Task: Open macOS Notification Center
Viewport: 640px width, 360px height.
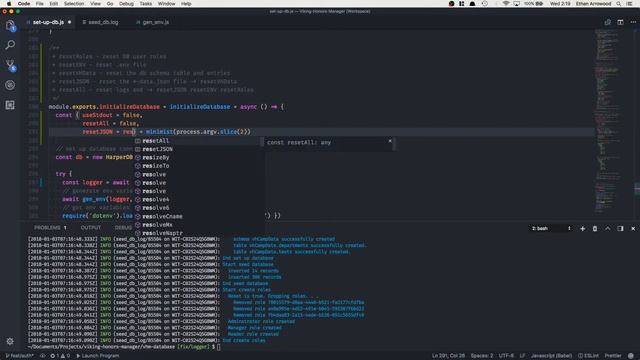Action: point(629,4)
